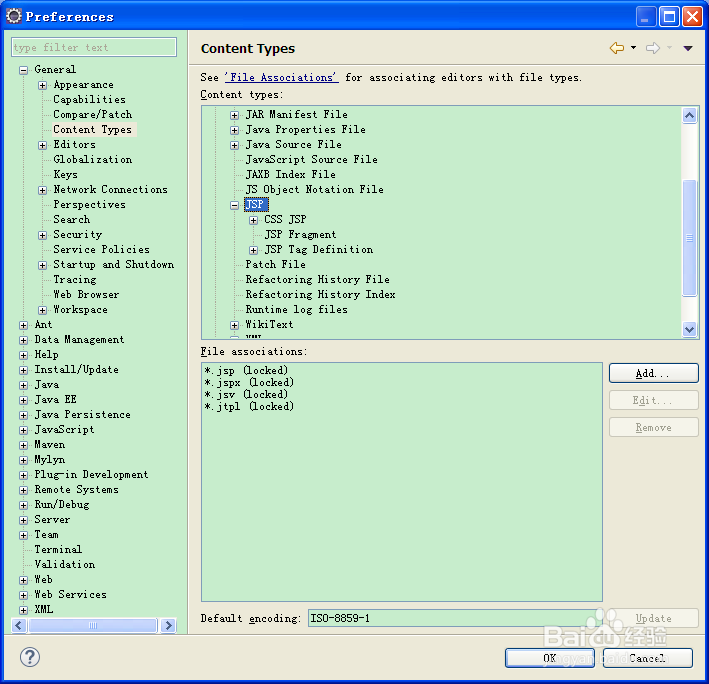The width and height of the screenshot is (709, 684).
Task: Click the forward navigation arrow icon
Action: pos(652,48)
